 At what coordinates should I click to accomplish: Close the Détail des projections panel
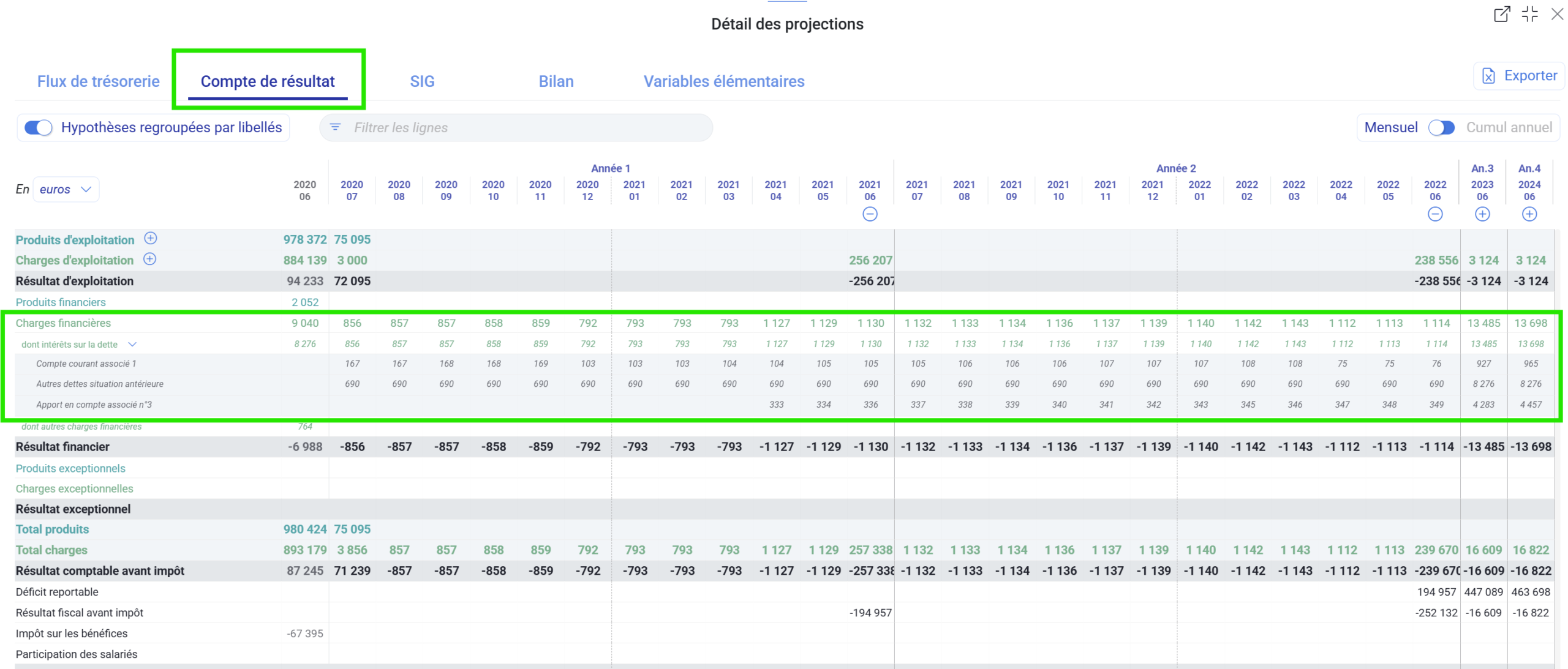click(1557, 14)
